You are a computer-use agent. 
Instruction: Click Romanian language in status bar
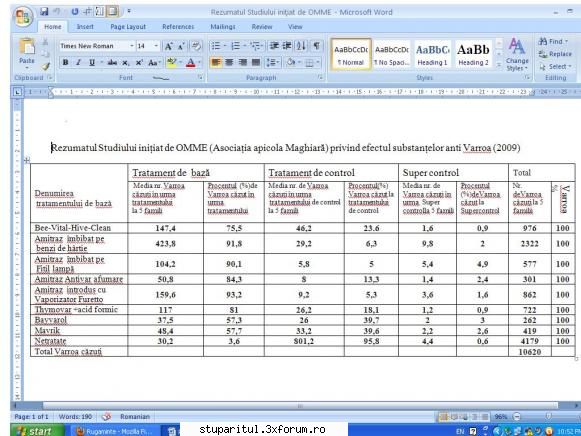(135, 417)
